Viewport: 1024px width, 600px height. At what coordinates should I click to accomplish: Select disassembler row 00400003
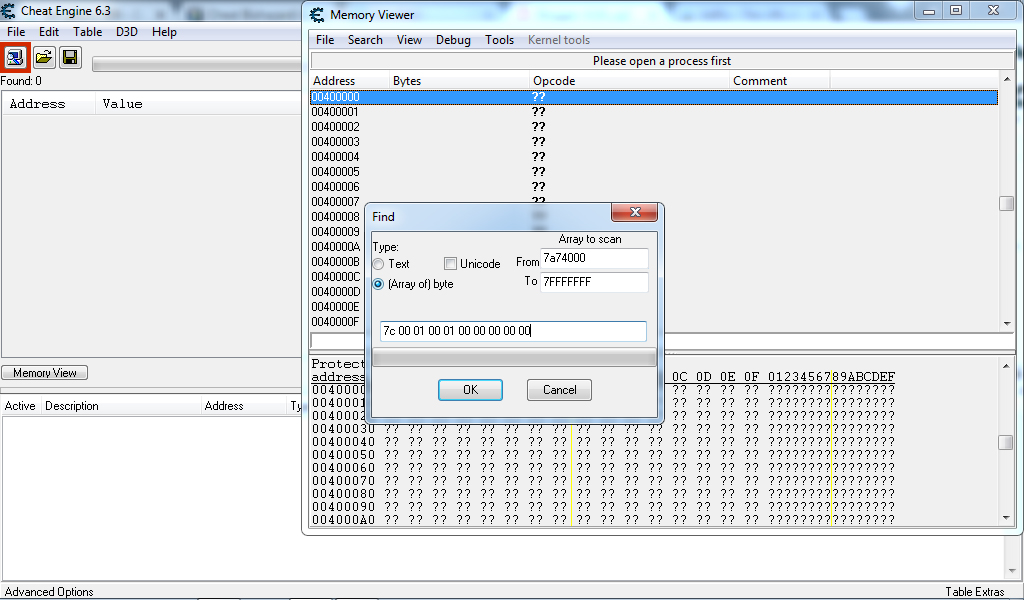(654, 142)
